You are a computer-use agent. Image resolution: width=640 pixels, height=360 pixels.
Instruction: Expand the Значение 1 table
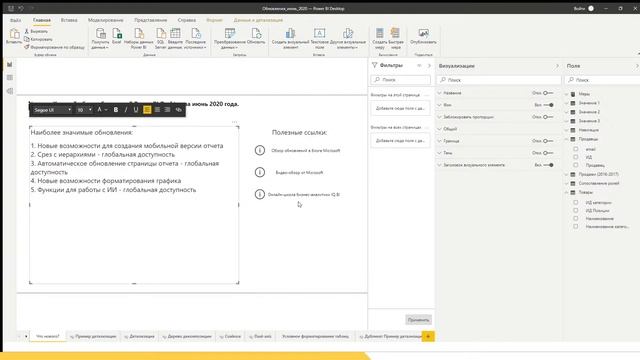point(567,103)
